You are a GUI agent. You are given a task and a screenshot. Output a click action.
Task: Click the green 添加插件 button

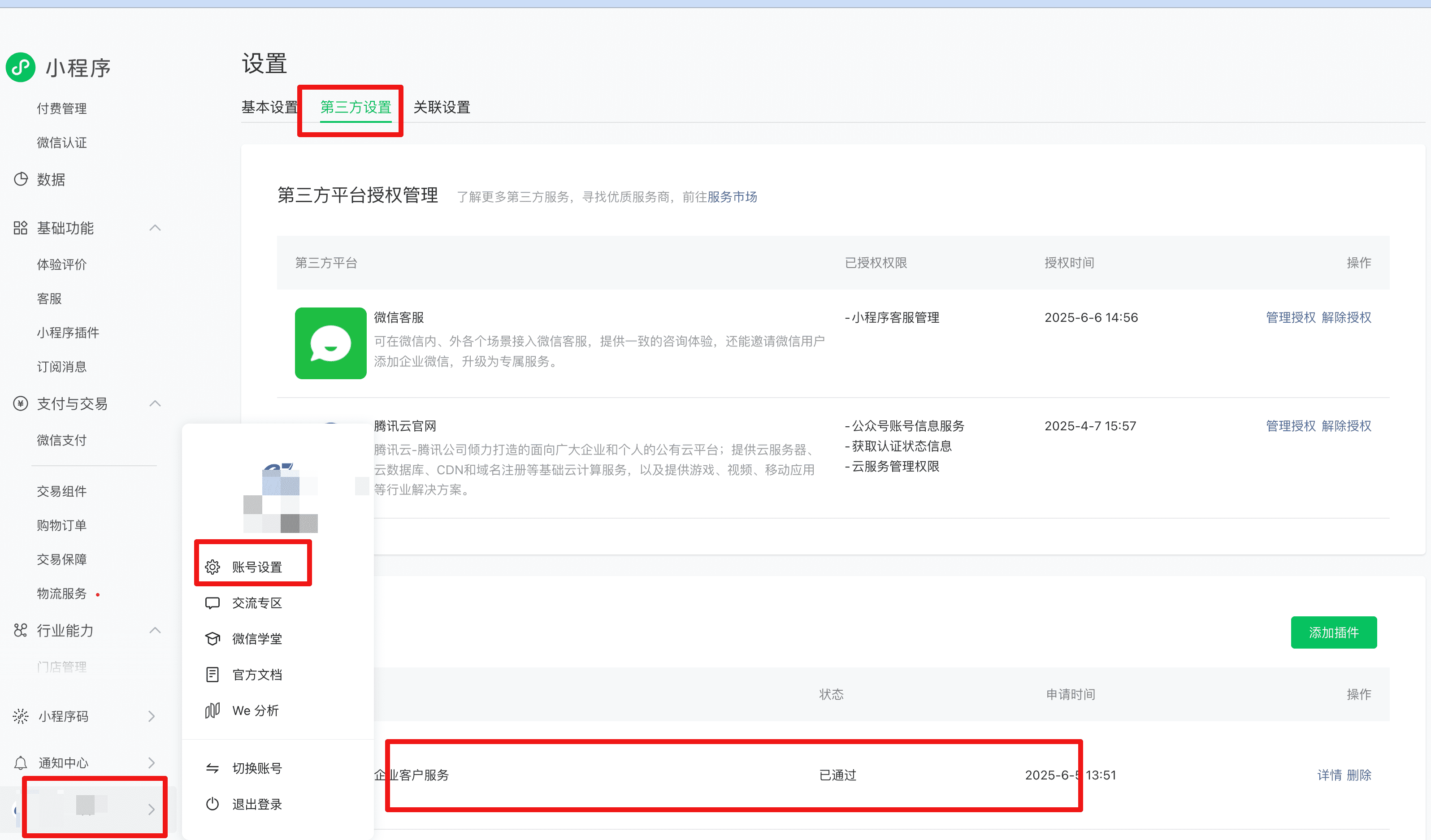tap(1334, 632)
